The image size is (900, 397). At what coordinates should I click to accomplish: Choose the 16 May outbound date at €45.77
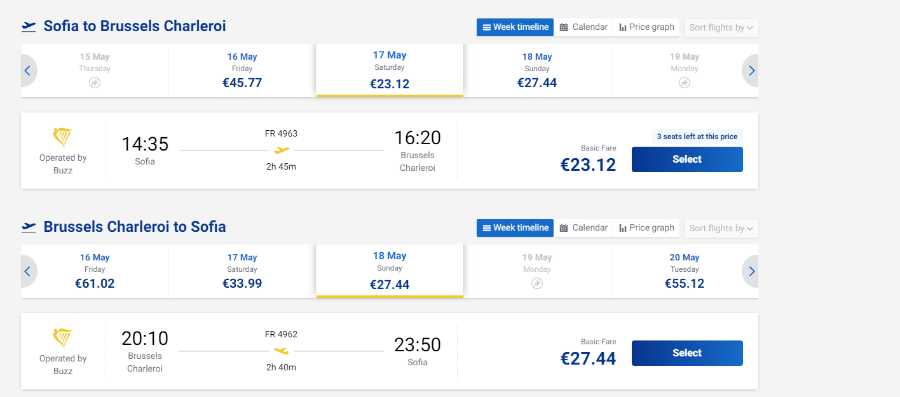coord(242,71)
